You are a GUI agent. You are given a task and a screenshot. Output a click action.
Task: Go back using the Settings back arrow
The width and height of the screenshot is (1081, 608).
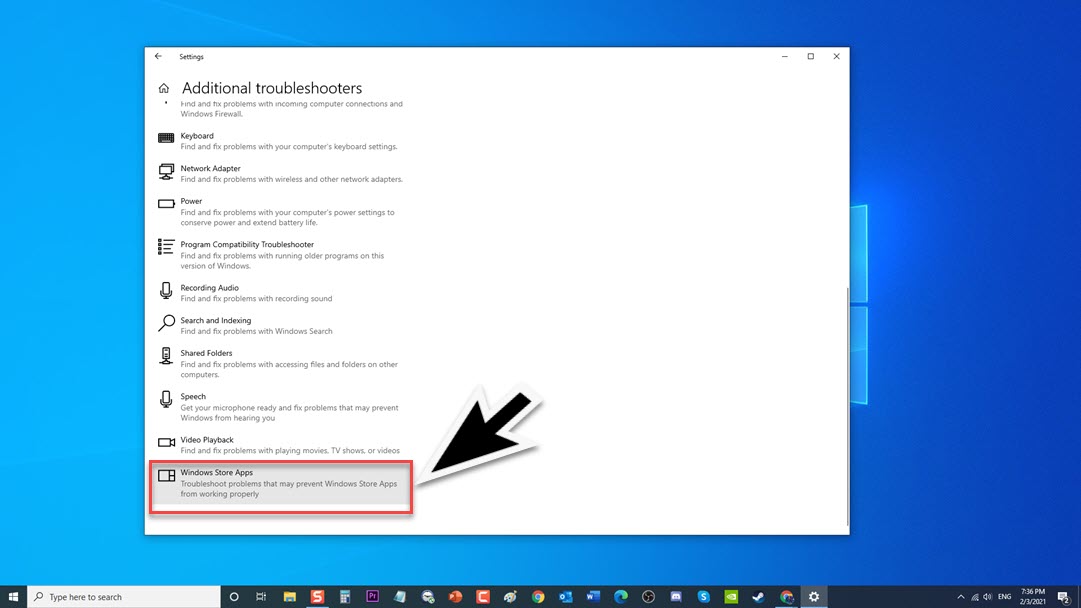[159, 57]
